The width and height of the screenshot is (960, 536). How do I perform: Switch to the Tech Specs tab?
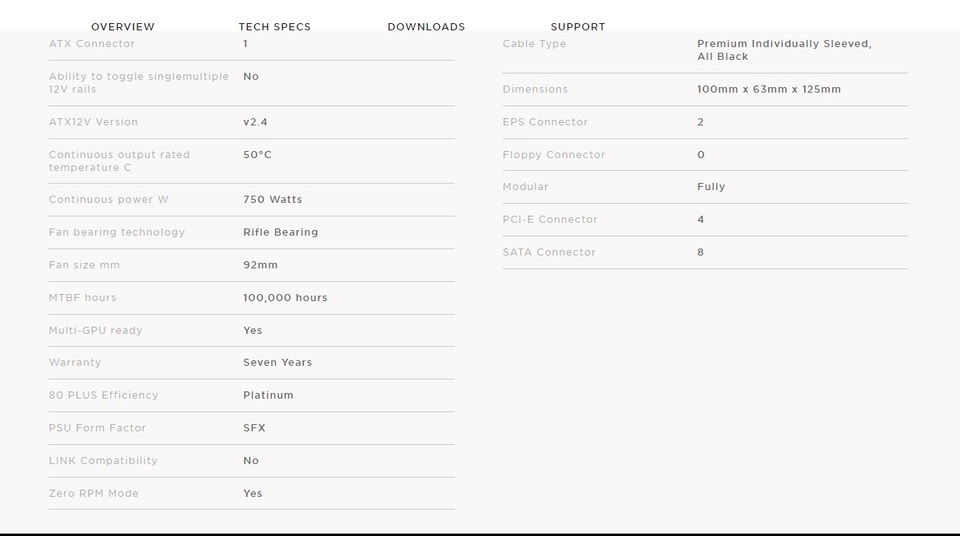pos(274,26)
